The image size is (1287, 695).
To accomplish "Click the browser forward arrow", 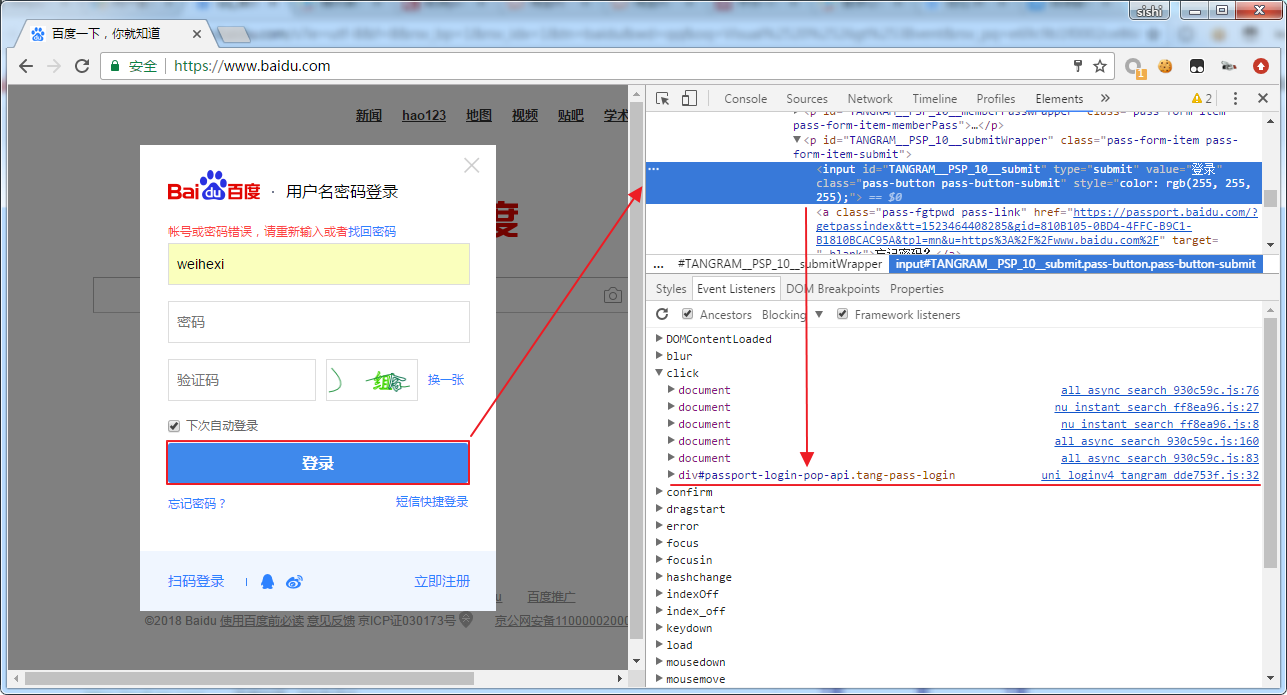I will click(x=54, y=66).
